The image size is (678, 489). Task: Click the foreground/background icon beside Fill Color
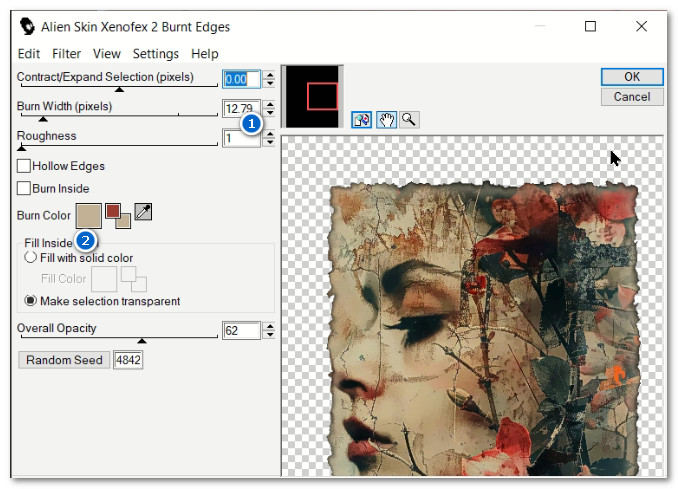coord(134,279)
